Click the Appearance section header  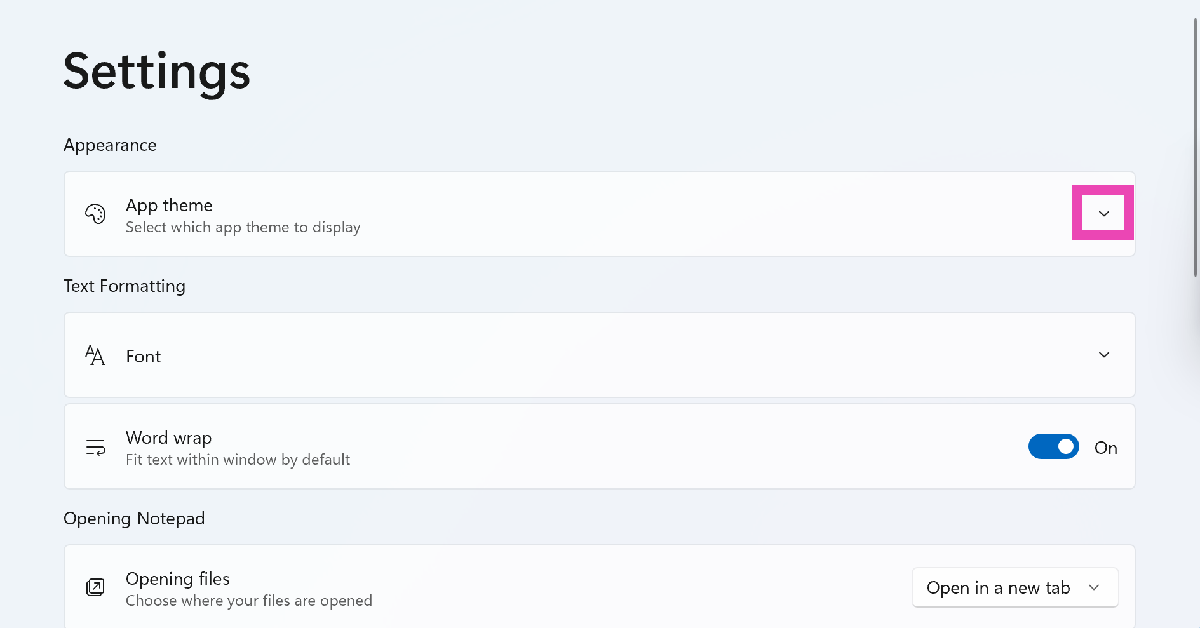pyautogui.click(x=110, y=145)
